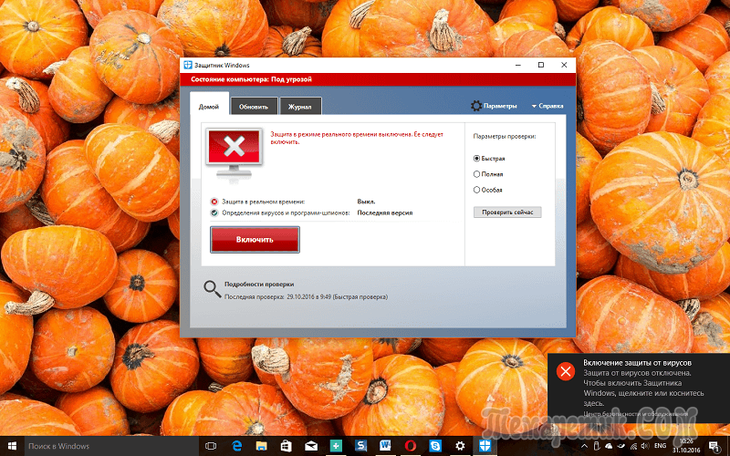The image size is (730, 456).
Task: Open the Windows Start menu
Action: pos(12,446)
